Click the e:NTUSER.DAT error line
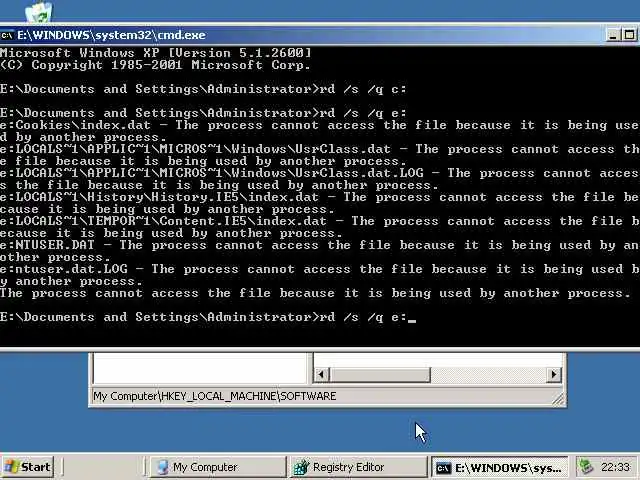The width and height of the screenshot is (640, 480). tap(320, 251)
